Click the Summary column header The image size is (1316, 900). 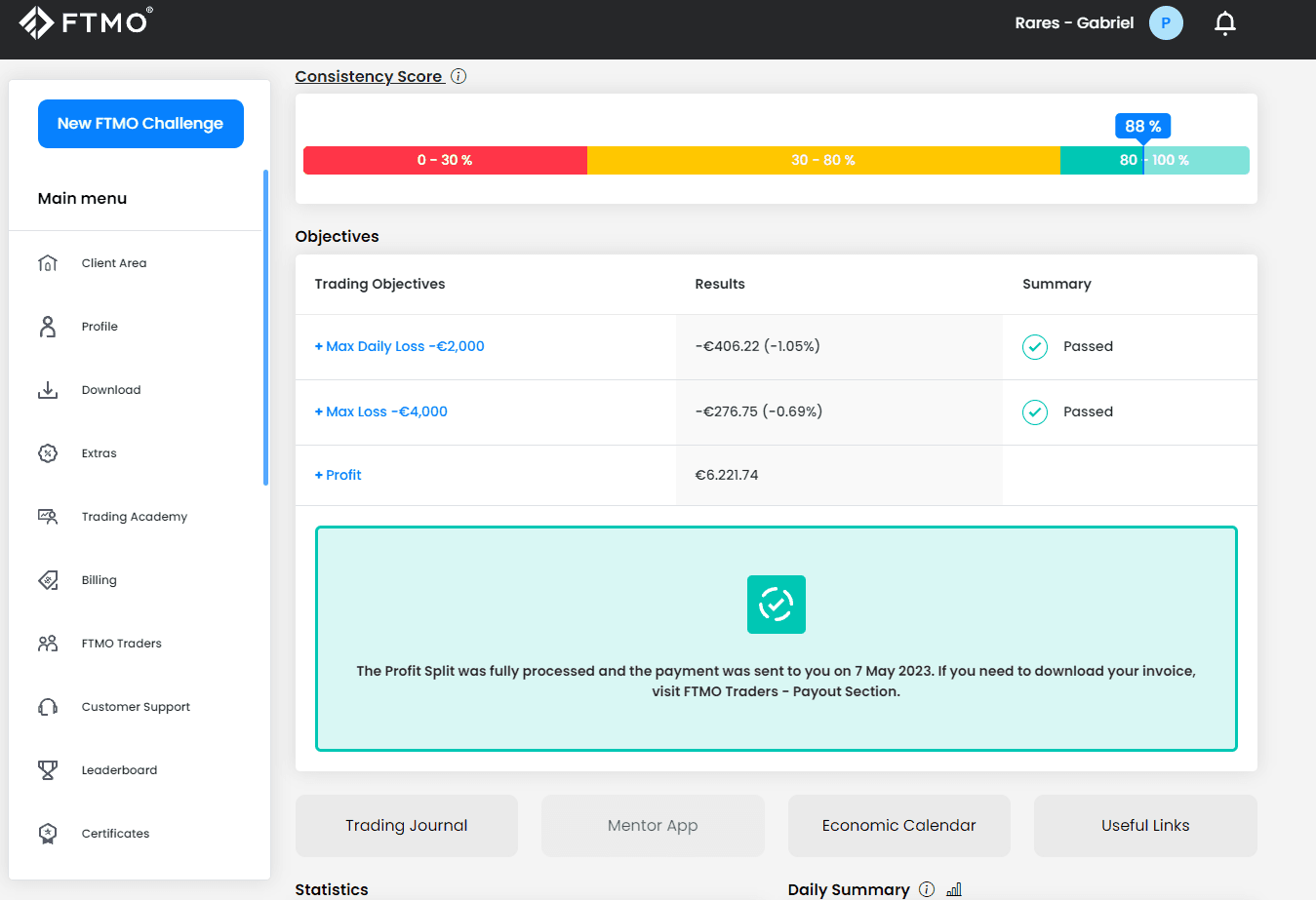tap(1057, 284)
